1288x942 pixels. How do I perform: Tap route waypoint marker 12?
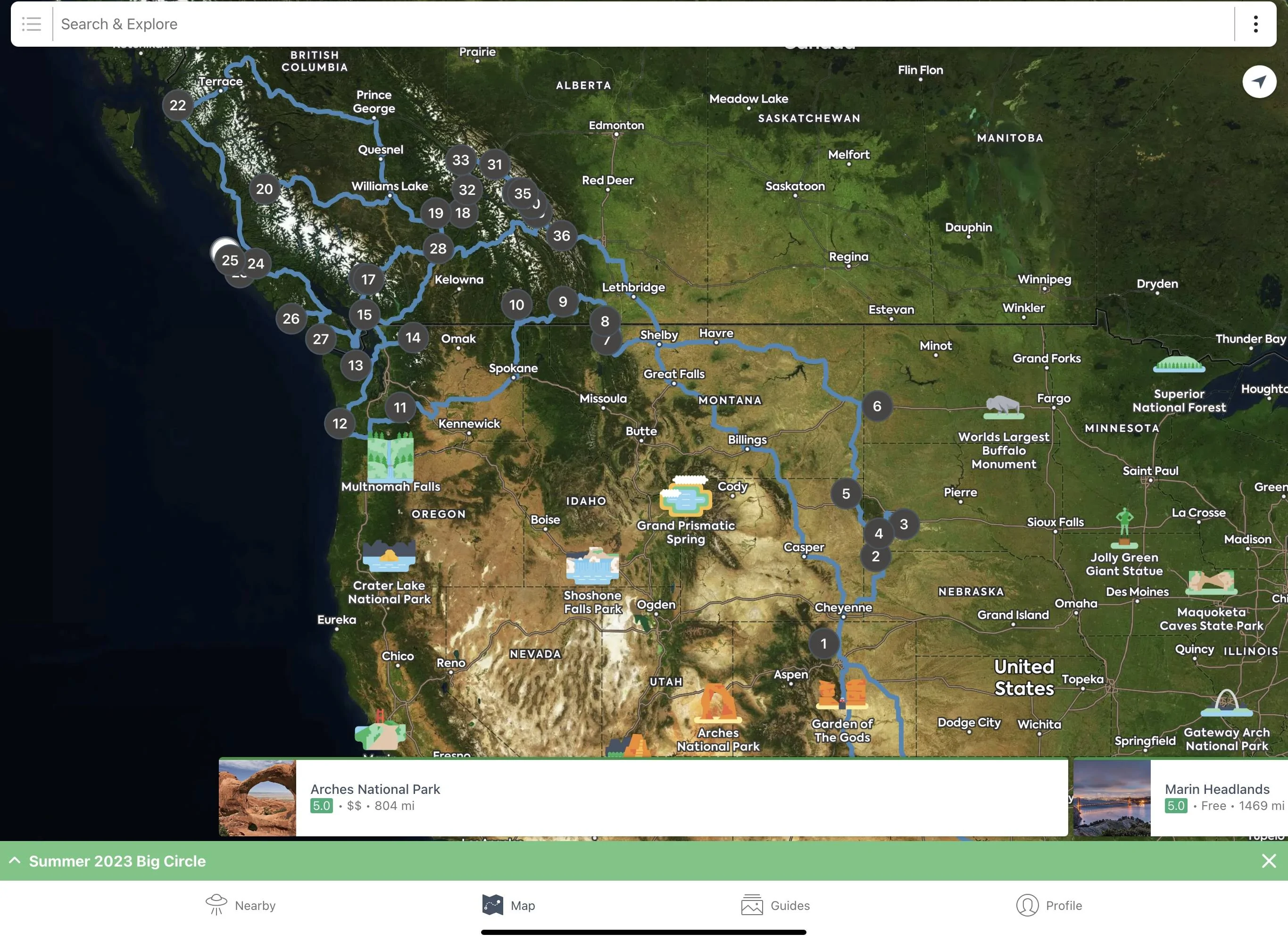tap(340, 424)
